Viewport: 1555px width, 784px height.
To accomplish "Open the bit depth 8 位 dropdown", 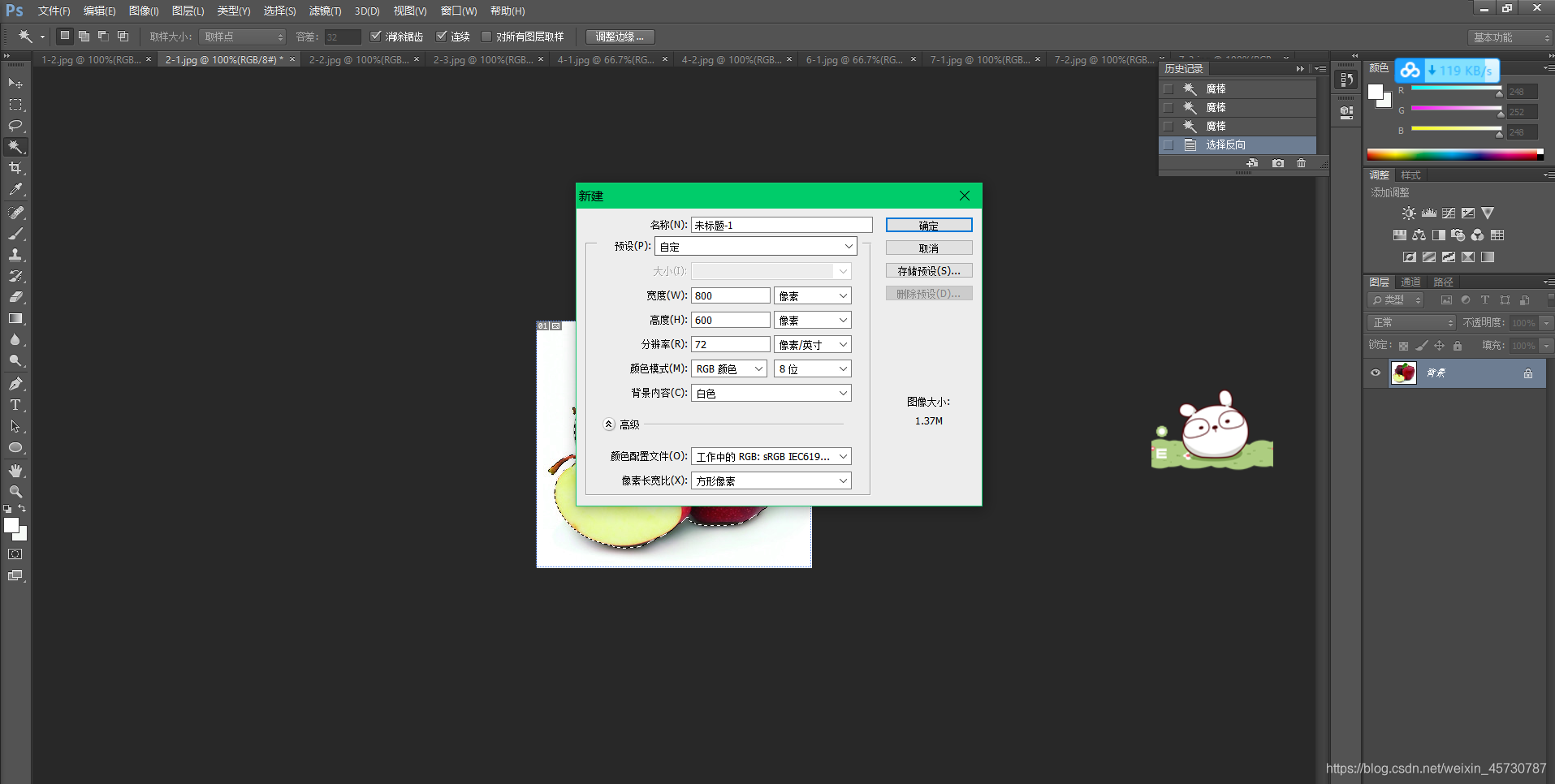I will coord(813,369).
